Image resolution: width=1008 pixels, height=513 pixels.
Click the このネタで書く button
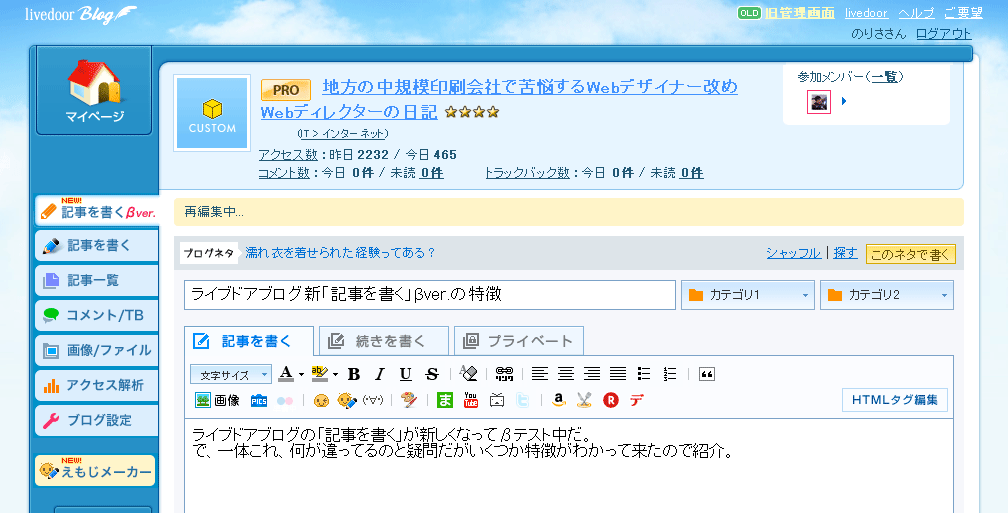coord(911,254)
